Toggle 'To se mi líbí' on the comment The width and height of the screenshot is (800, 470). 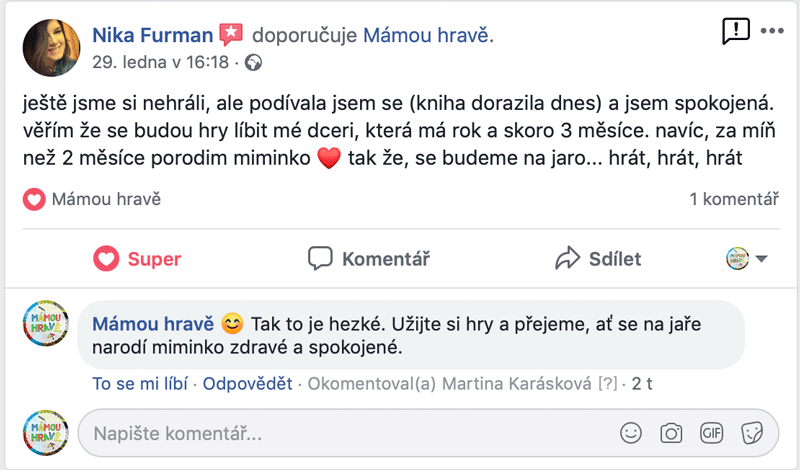140,383
